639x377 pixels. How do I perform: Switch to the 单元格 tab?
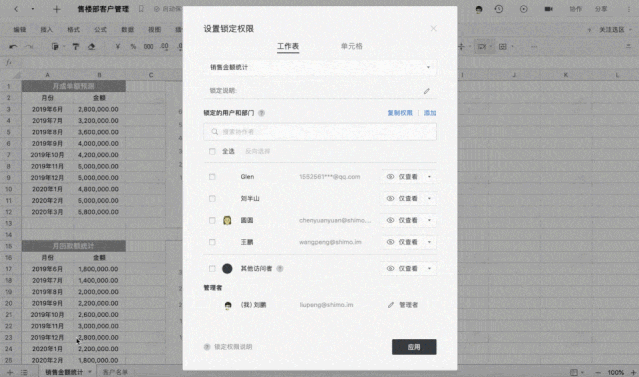[x=352, y=46]
